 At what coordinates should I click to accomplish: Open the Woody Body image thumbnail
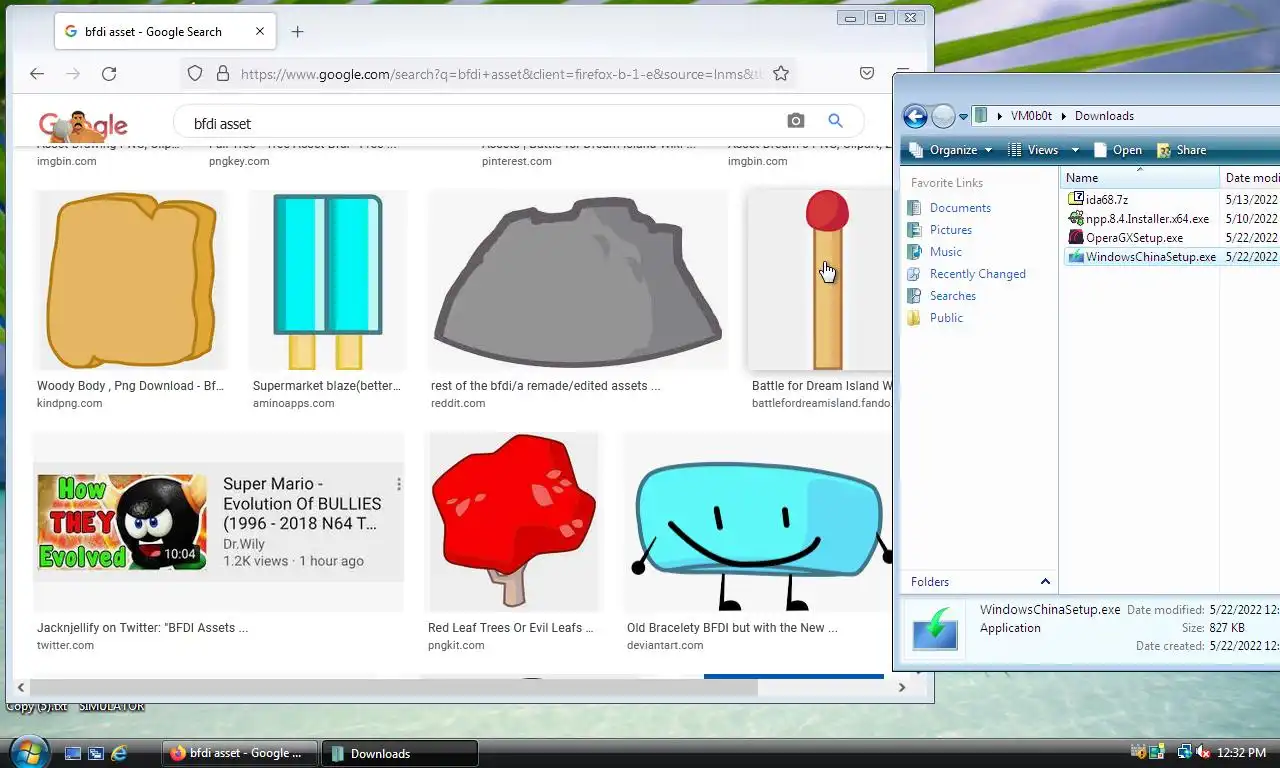click(x=130, y=281)
